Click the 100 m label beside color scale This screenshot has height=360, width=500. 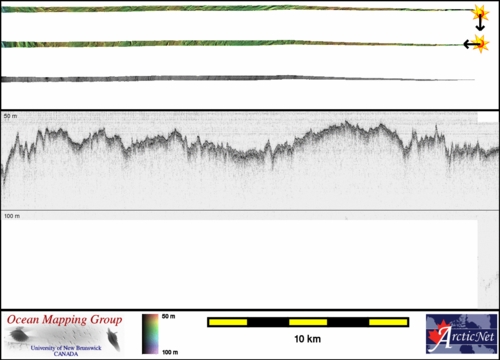pyautogui.click(x=170, y=352)
